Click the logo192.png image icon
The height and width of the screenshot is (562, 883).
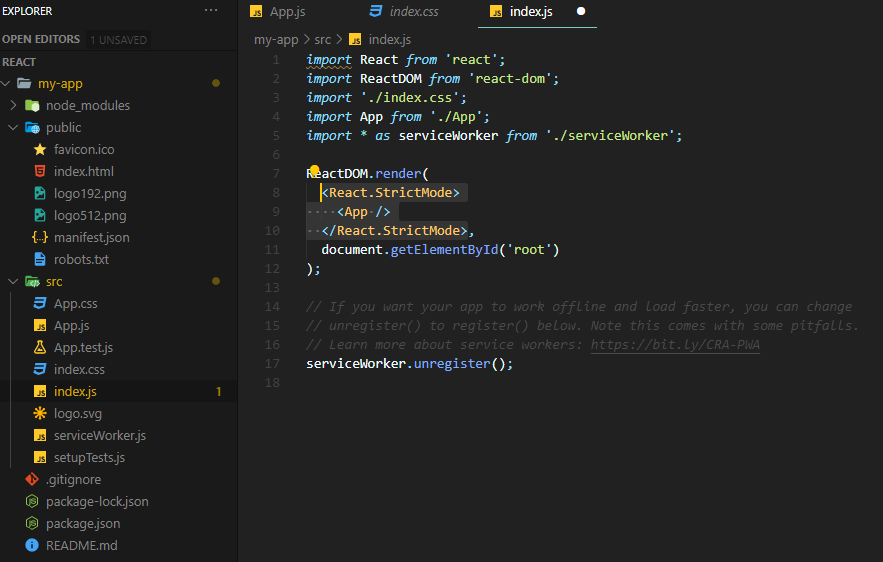[40, 193]
